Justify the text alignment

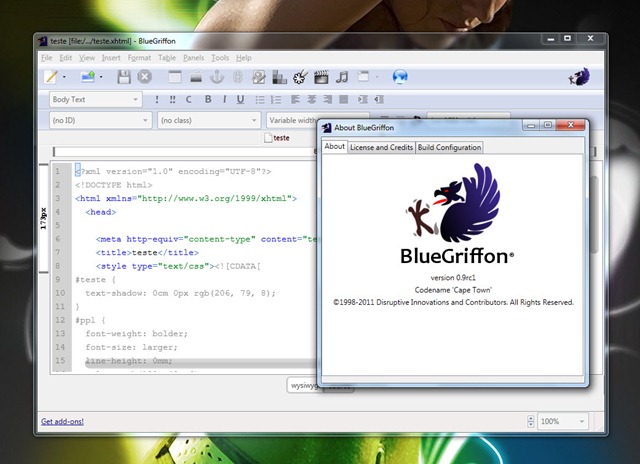(344, 100)
